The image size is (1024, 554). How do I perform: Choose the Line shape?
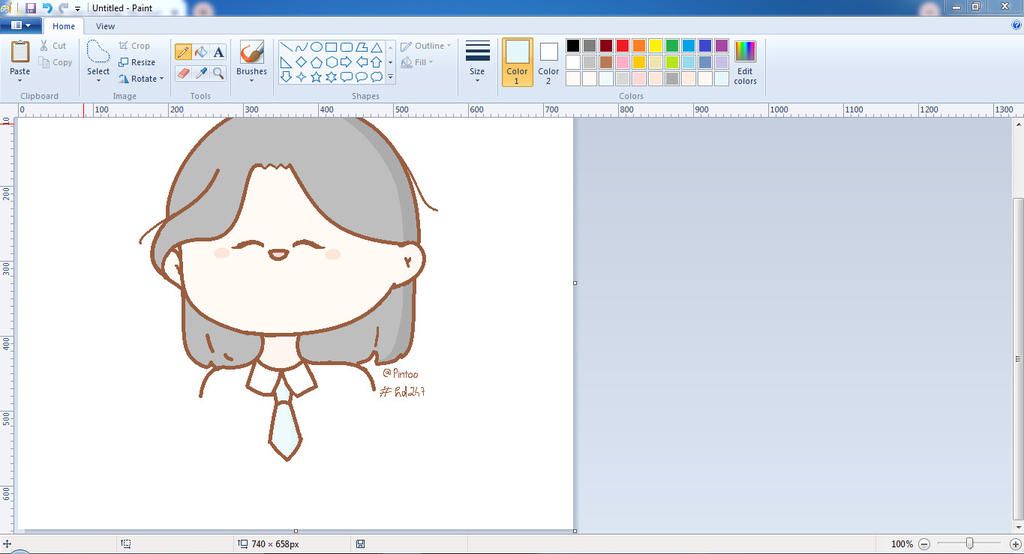(x=286, y=47)
